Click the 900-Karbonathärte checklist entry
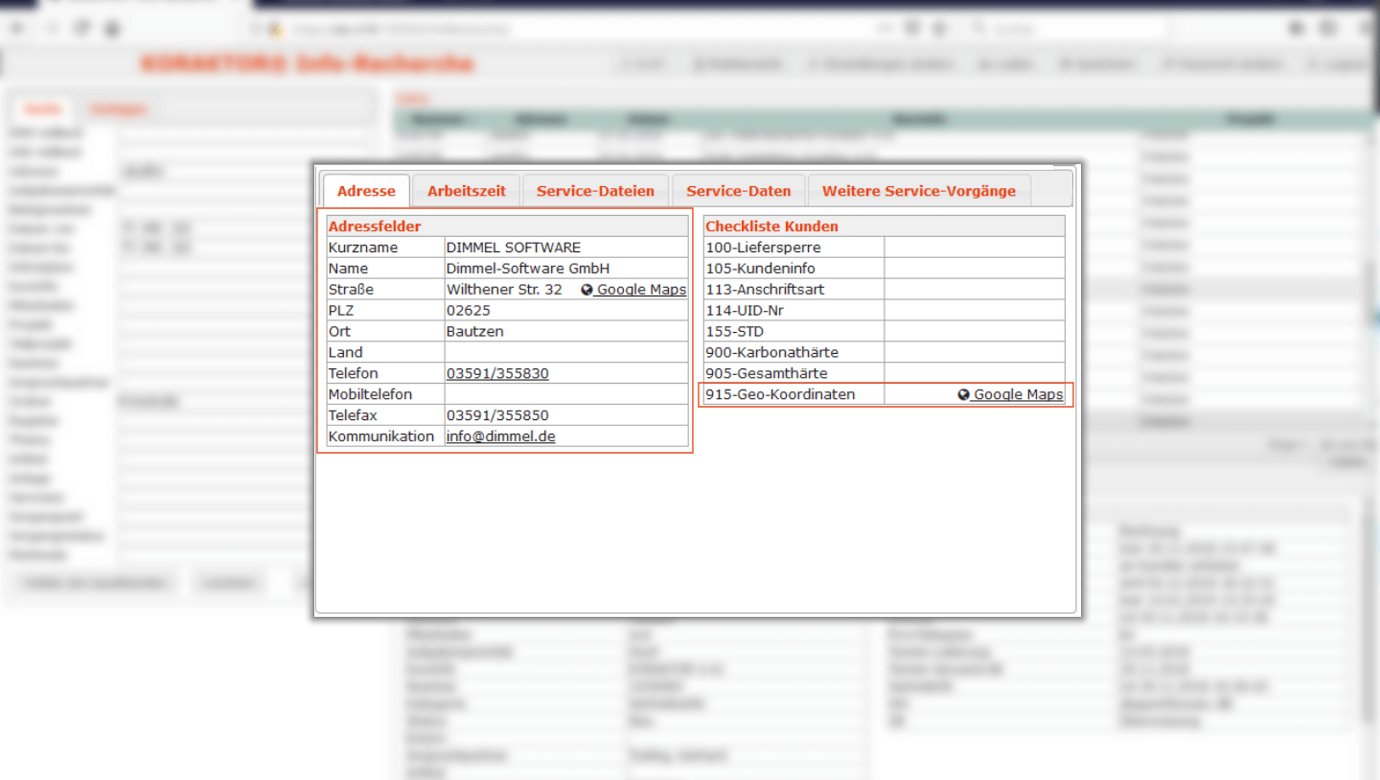Image resolution: width=1380 pixels, height=780 pixels. tap(771, 353)
